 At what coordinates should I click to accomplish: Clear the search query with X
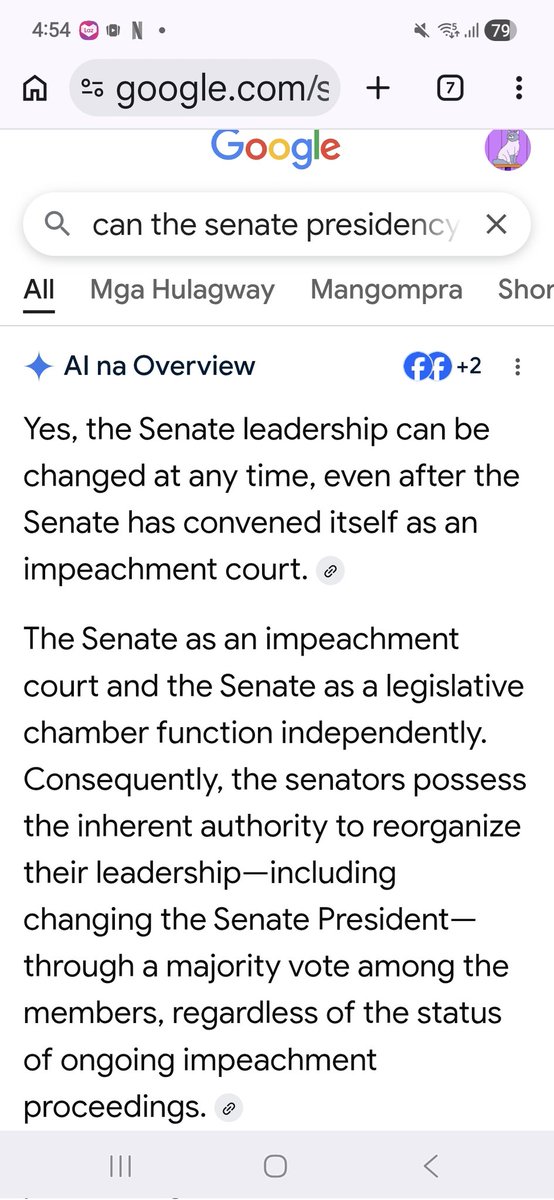tap(496, 225)
